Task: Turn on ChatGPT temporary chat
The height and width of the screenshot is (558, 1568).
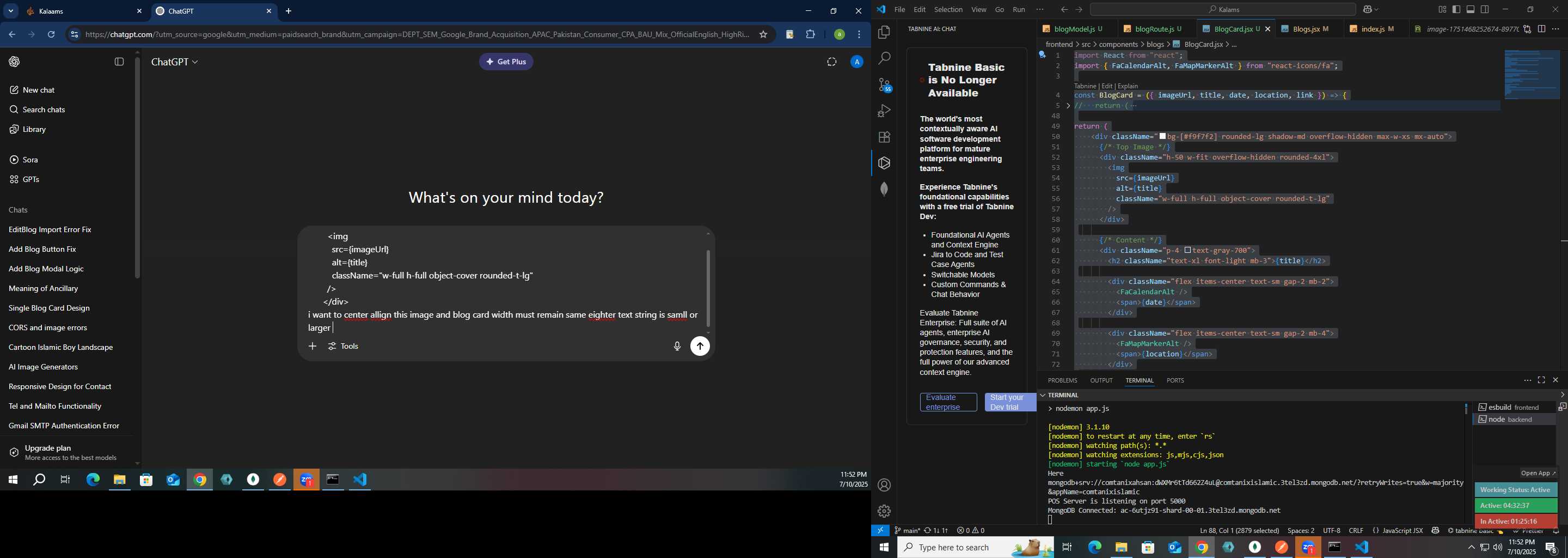Action: click(831, 62)
